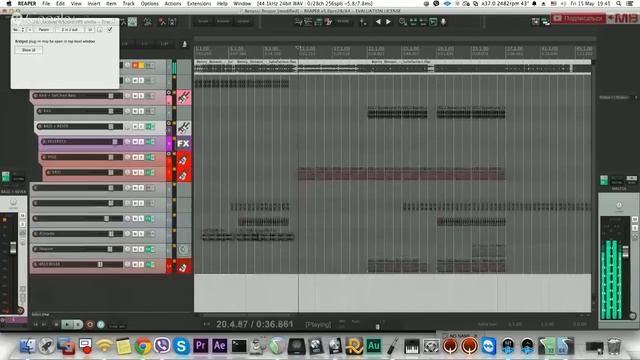Solo the Kick + SidChain Bass track
Viewport: 640px width, 360px height.
point(141,96)
